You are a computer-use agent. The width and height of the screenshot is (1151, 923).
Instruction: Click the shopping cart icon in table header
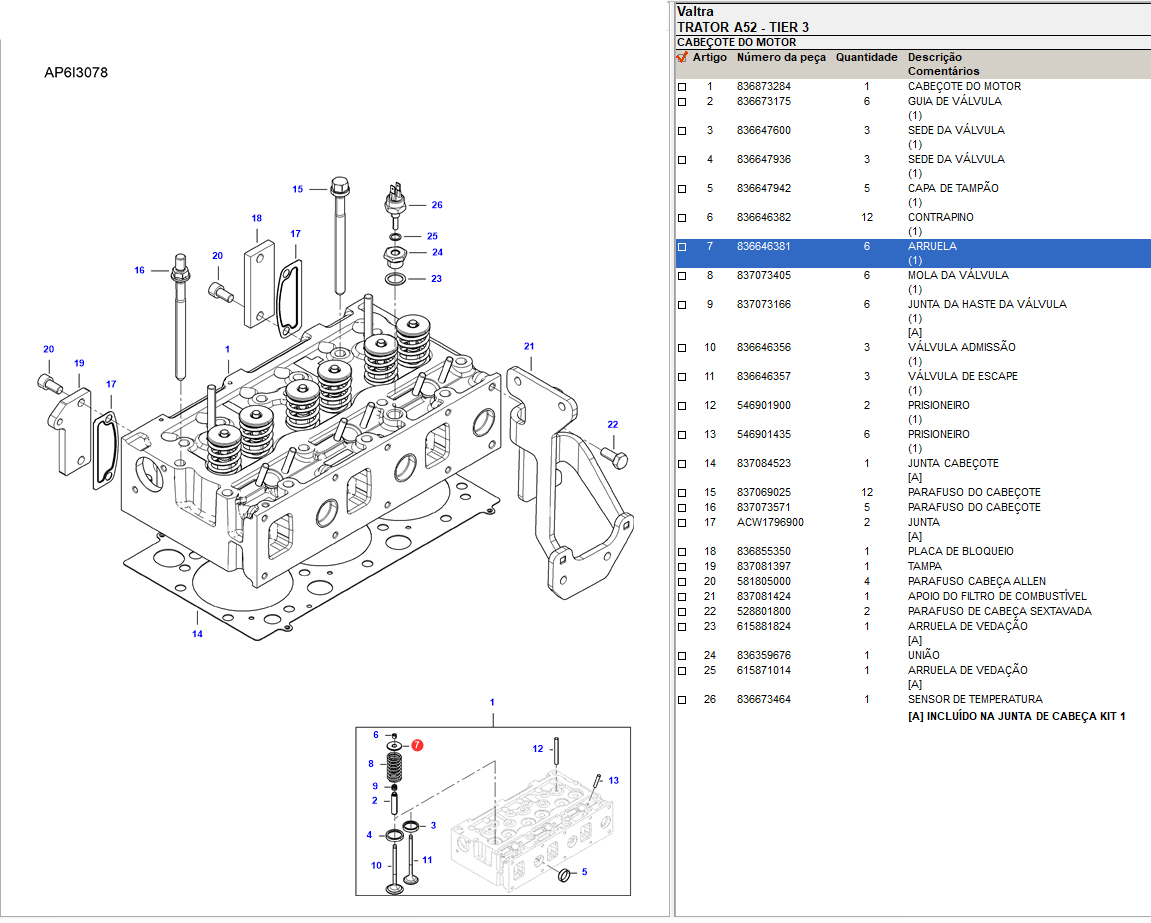click(x=682, y=58)
